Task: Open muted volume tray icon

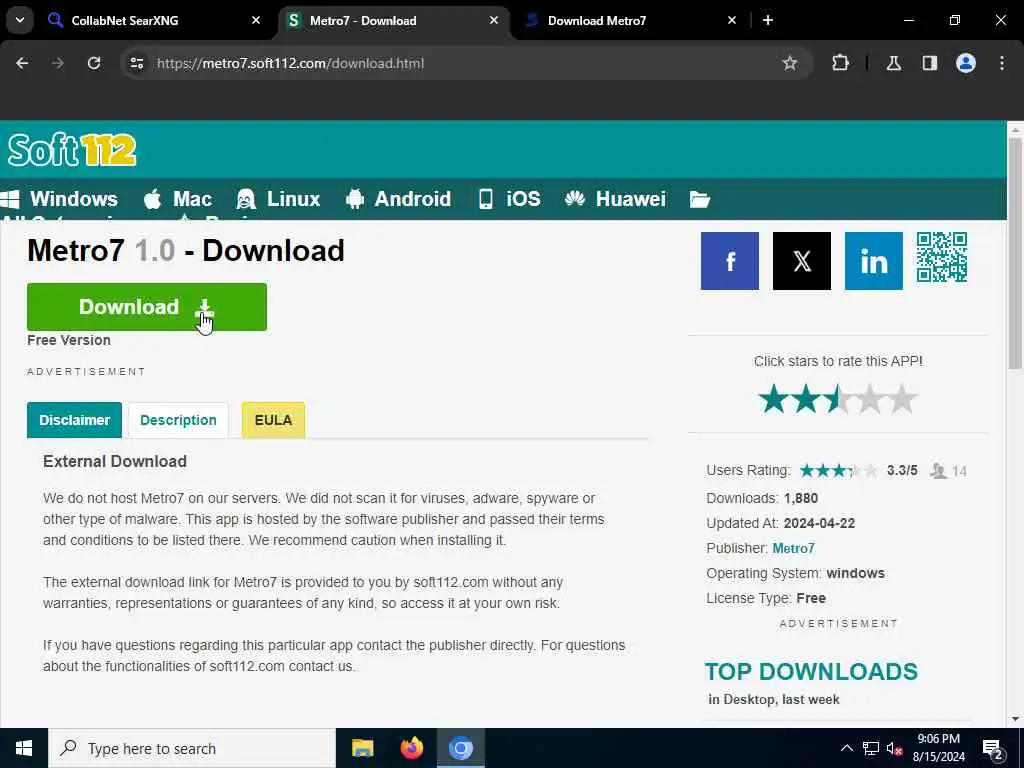Action: (x=894, y=748)
